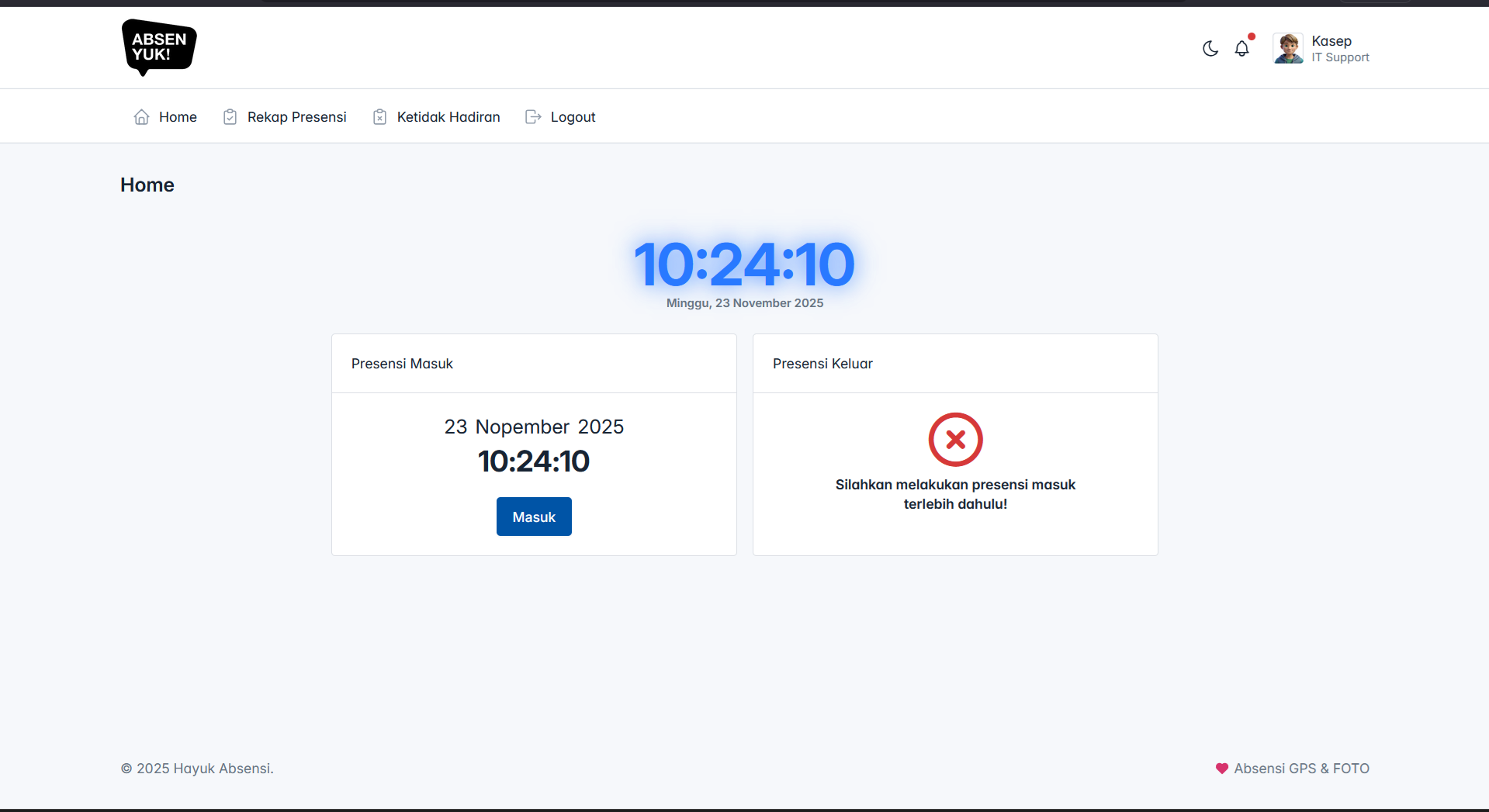Image resolution: width=1489 pixels, height=812 pixels.
Task: Click the Home house icon
Action: pos(141,117)
